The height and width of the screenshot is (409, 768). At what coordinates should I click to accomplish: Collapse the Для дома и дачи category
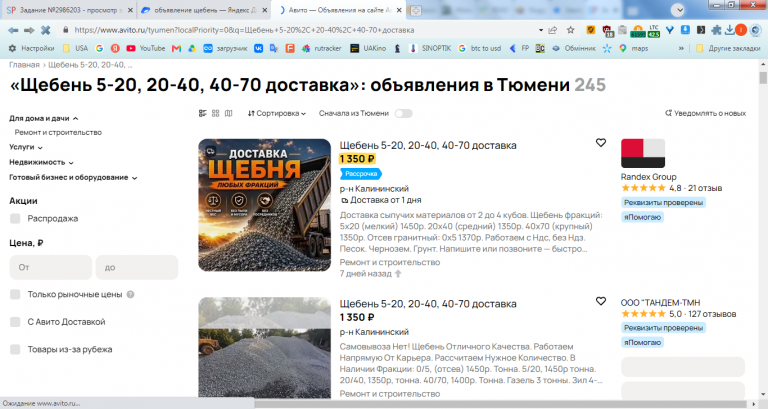pos(43,118)
